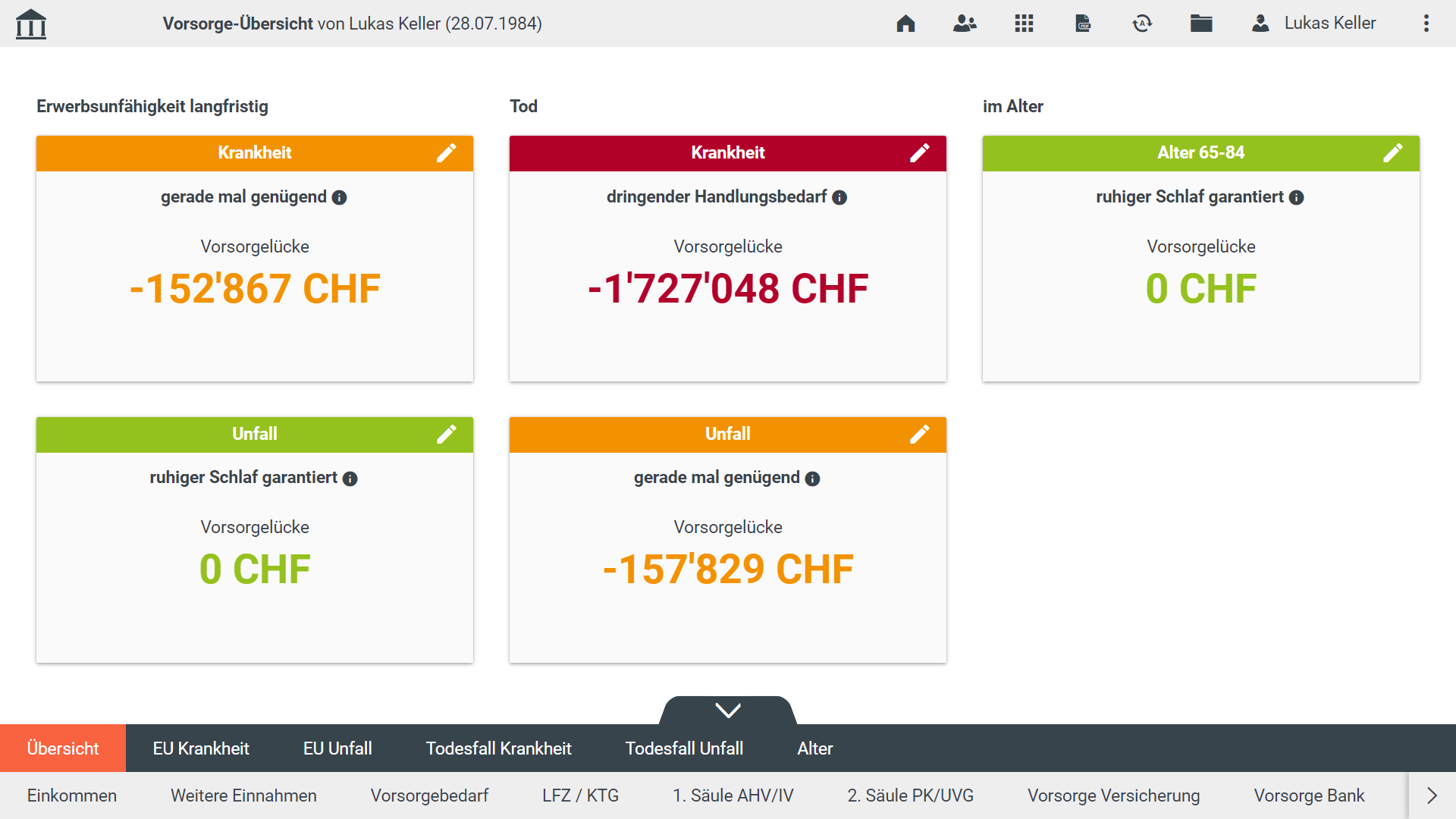
Task: Click the PDF export document icon
Action: click(x=1083, y=24)
